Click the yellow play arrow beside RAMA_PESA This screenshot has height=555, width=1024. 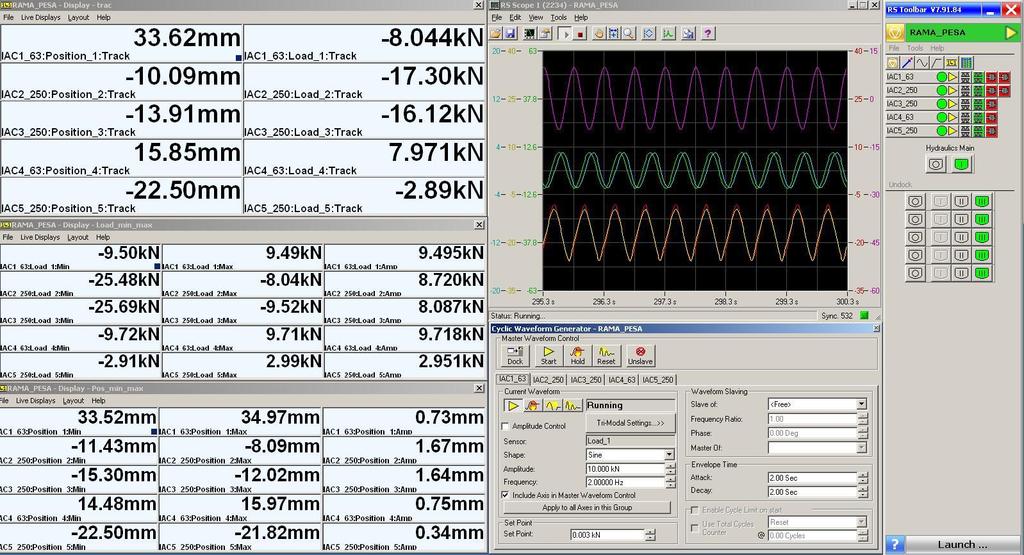1011,32
